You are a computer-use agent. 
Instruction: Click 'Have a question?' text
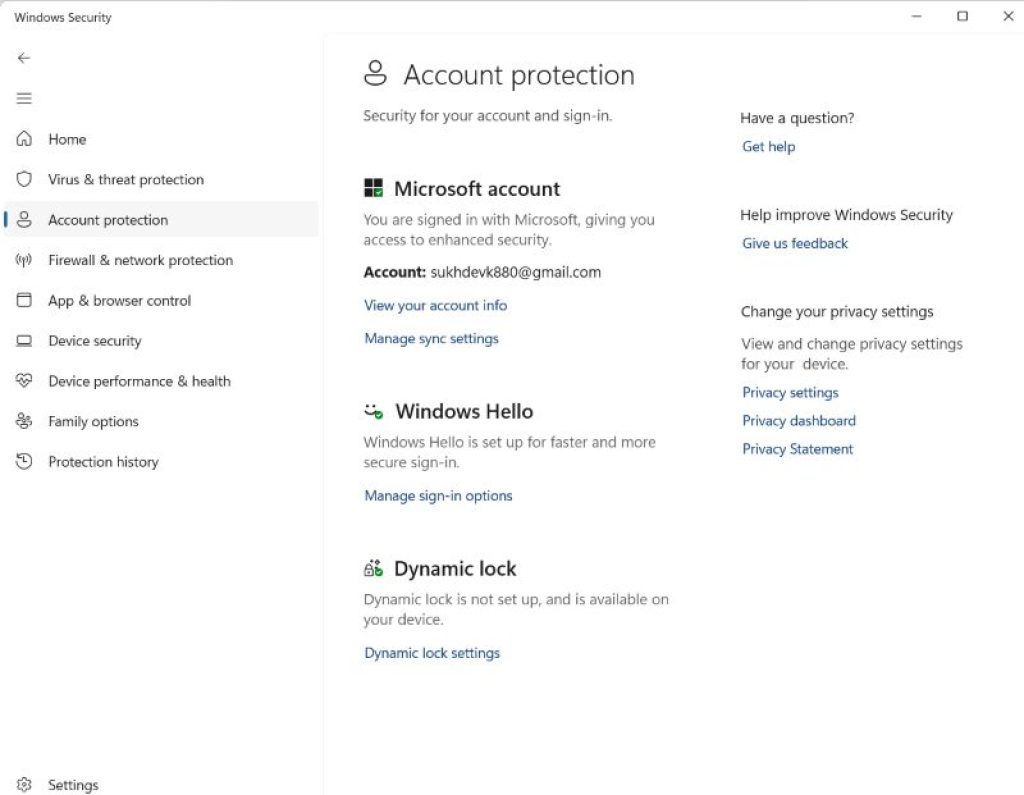click(797, 118)
